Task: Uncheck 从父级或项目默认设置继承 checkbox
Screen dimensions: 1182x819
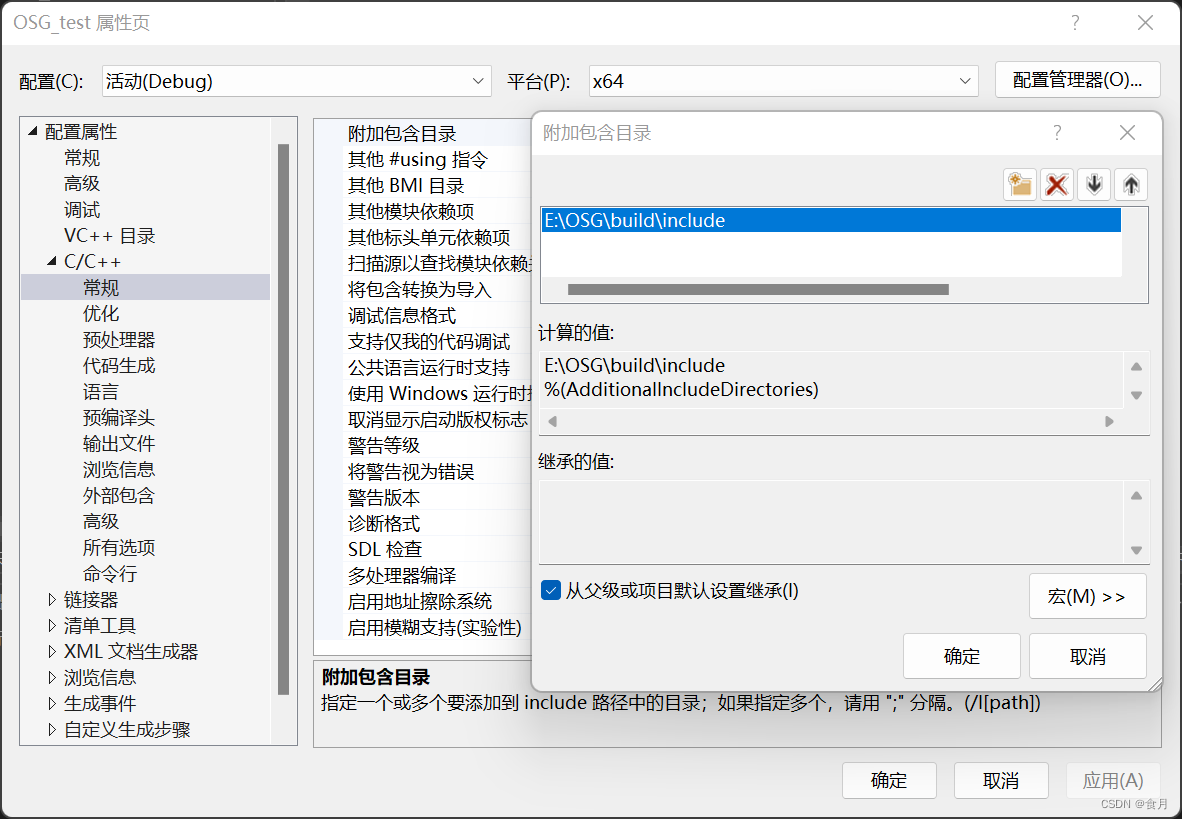Action: pyautogui.click(x=551, y=590)
